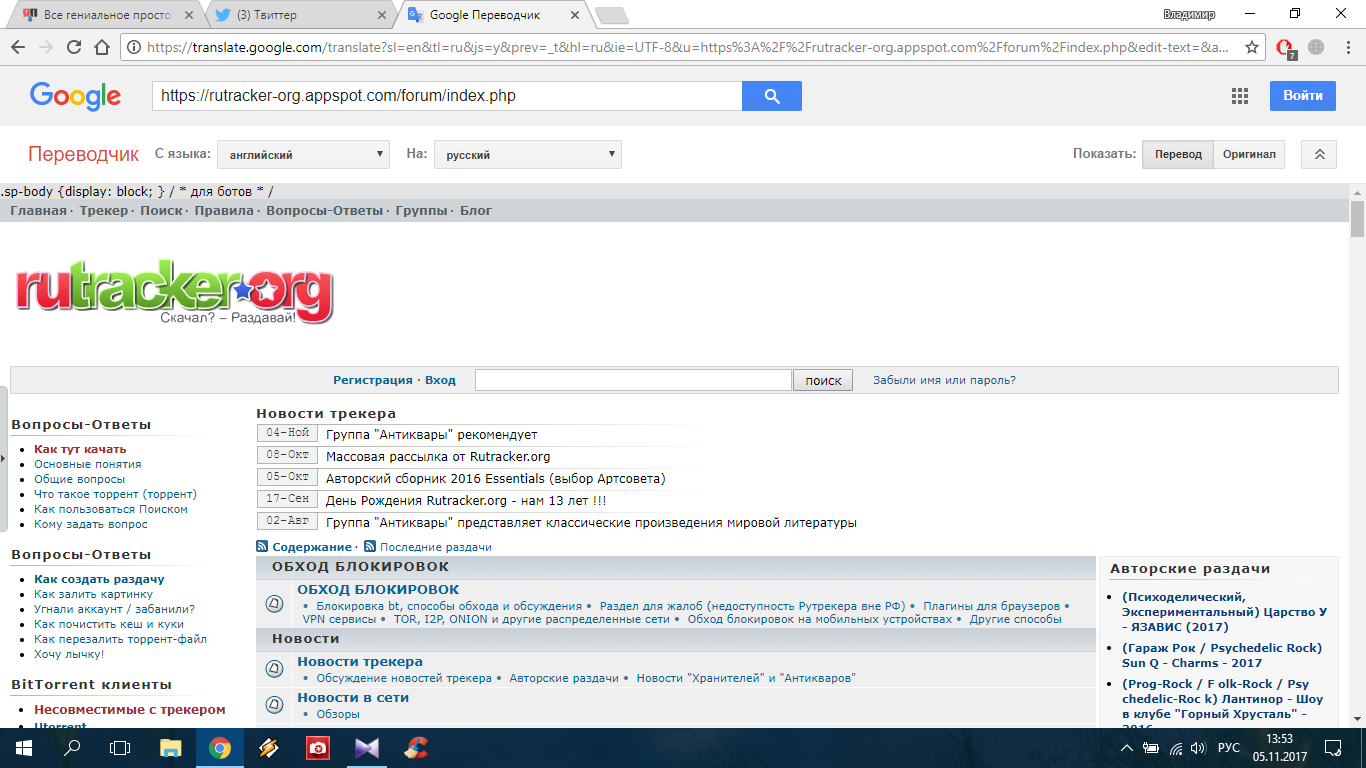
Task: Open the Вход link
Action: click(x=440, y=380)
